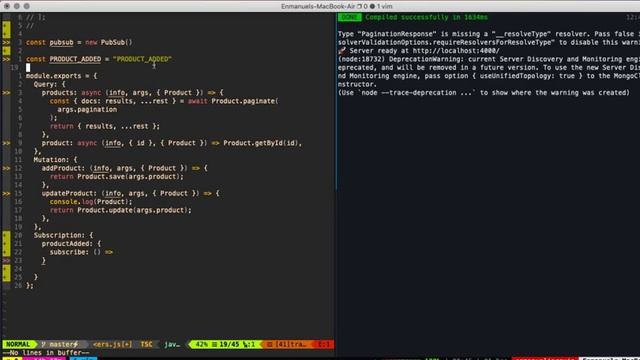The height and width of the screenshot is (360, 640).
Task: Click the gutter marker beside updateProduct line
Action: point(6,193)
